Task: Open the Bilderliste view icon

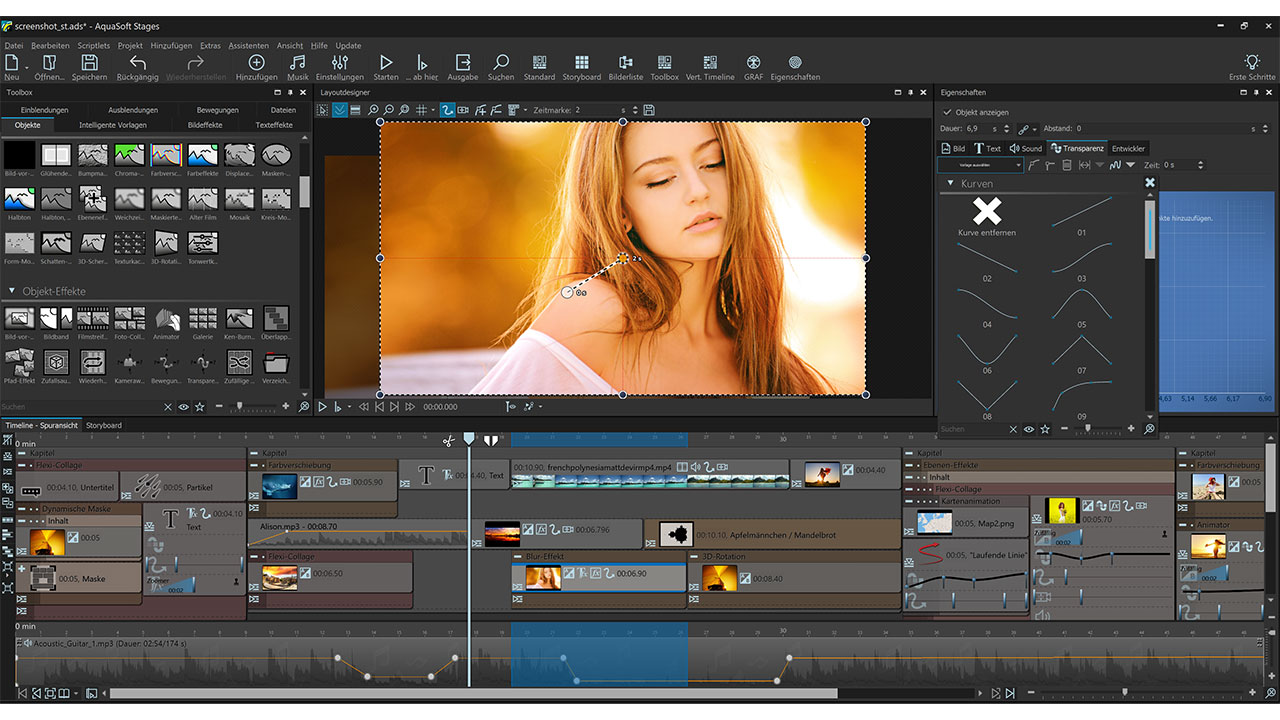Action: (x=626, y=64)
